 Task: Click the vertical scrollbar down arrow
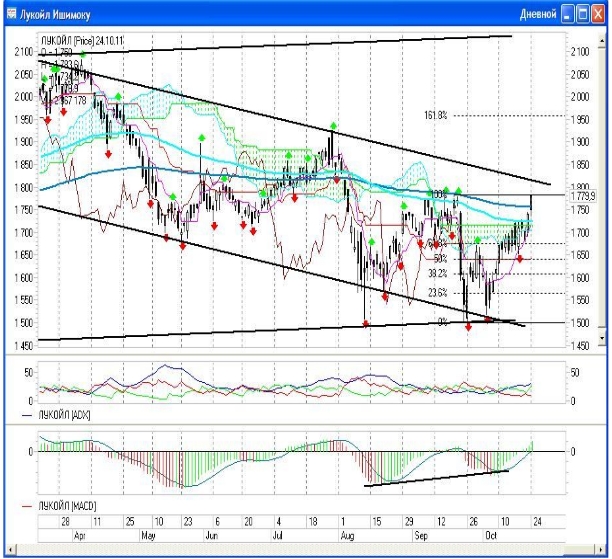coord(601,338)
